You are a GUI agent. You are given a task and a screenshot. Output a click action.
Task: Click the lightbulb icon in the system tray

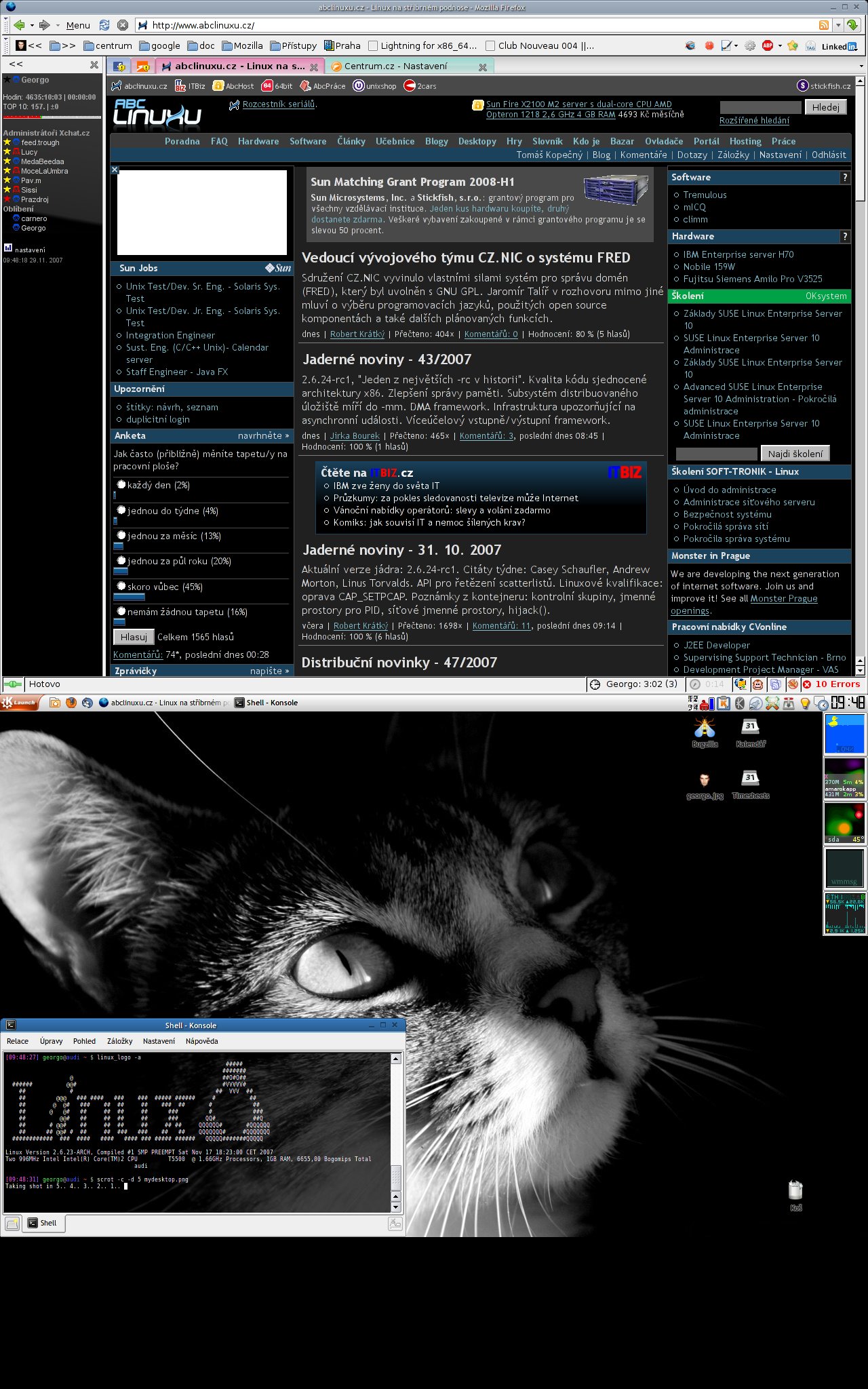(x=805, y=703)
